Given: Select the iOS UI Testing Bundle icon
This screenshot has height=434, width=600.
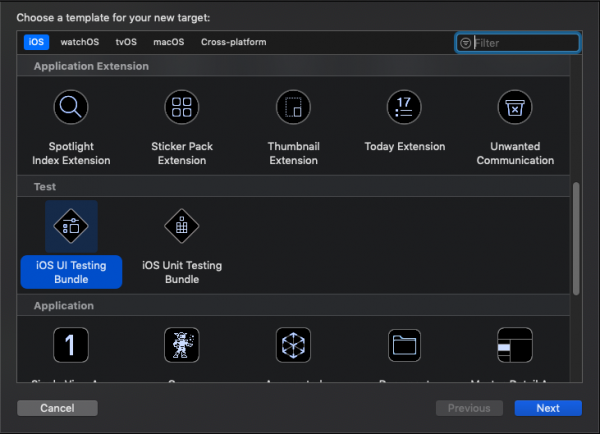Looking at the screenshot, I should click(71, 226).
